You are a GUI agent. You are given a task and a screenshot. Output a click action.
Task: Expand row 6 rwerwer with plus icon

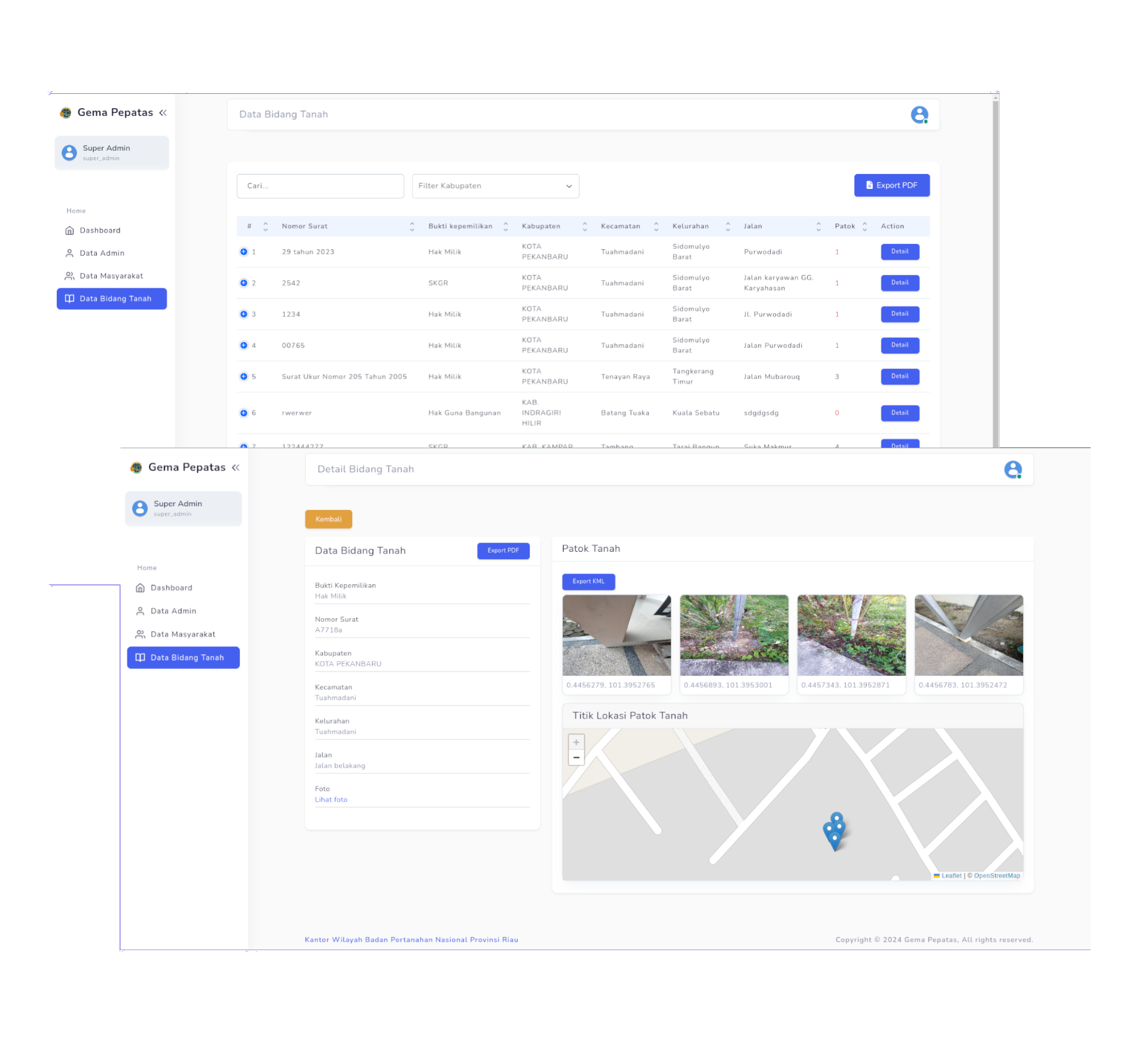click(243, 413)
